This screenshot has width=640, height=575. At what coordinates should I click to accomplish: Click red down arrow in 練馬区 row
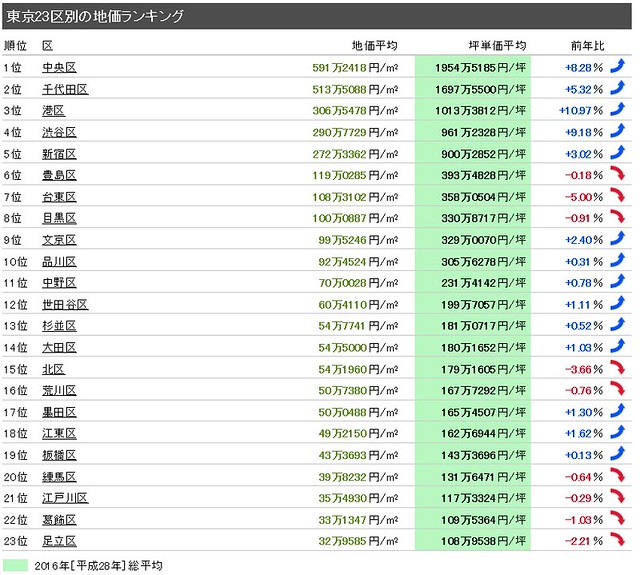618,475
